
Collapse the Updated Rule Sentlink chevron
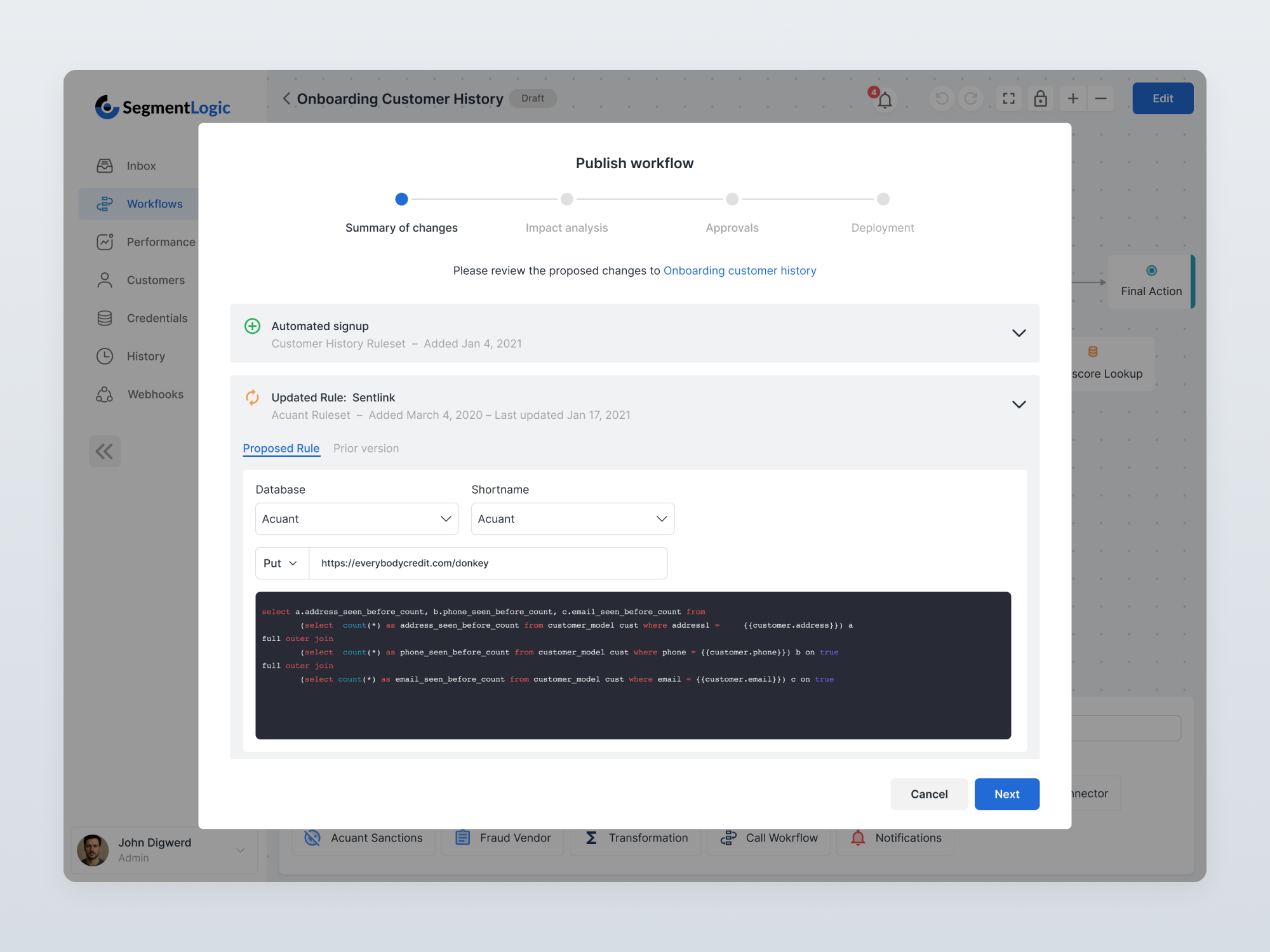click(x=1019, y=404)
